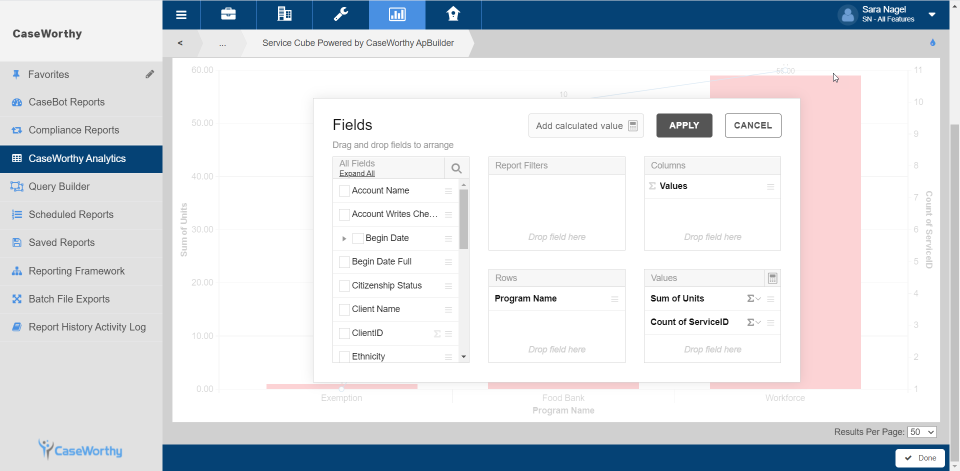Open the bar chart reports tab

(397, 14)
